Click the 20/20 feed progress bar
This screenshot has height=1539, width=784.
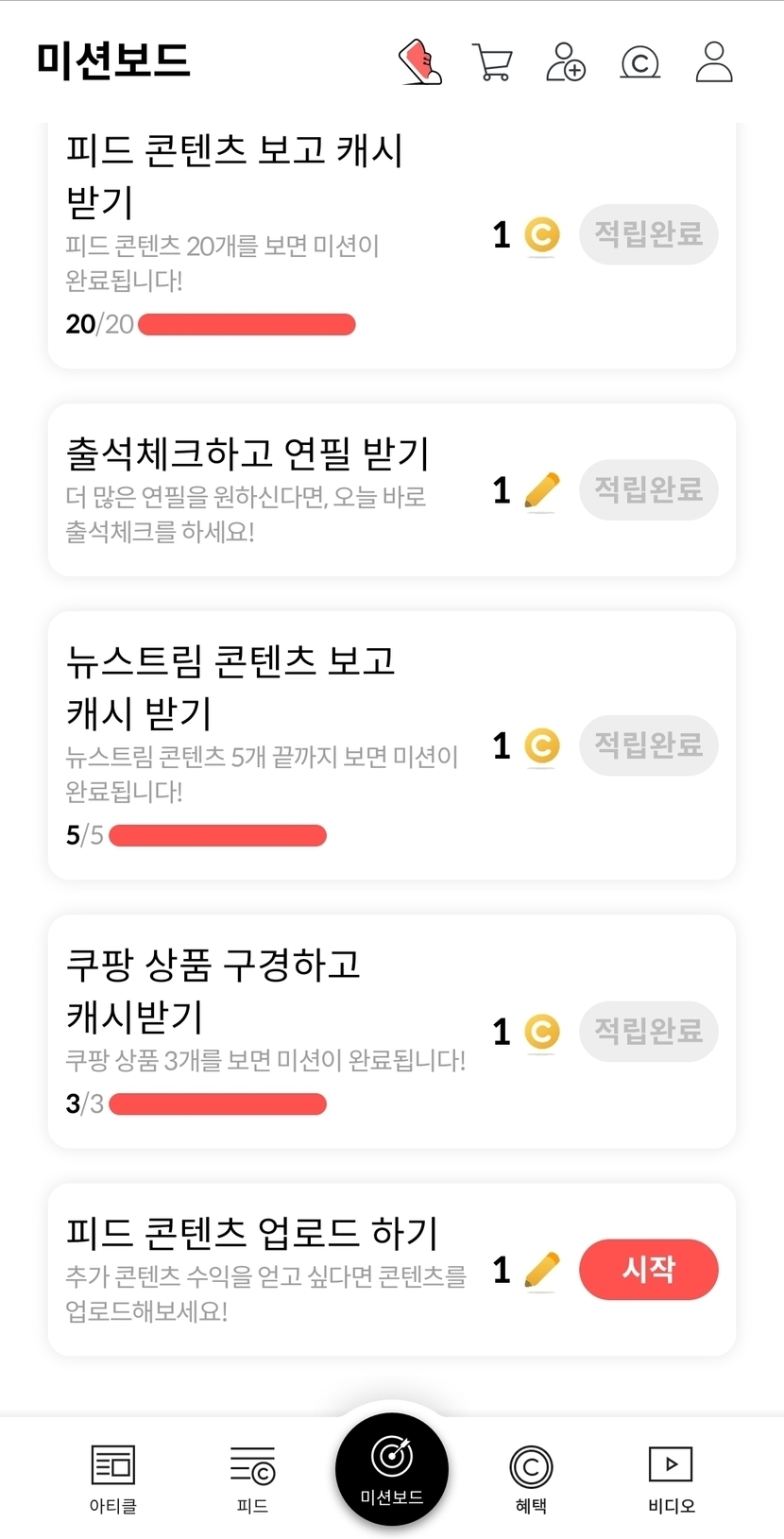(x=247, y=325)
